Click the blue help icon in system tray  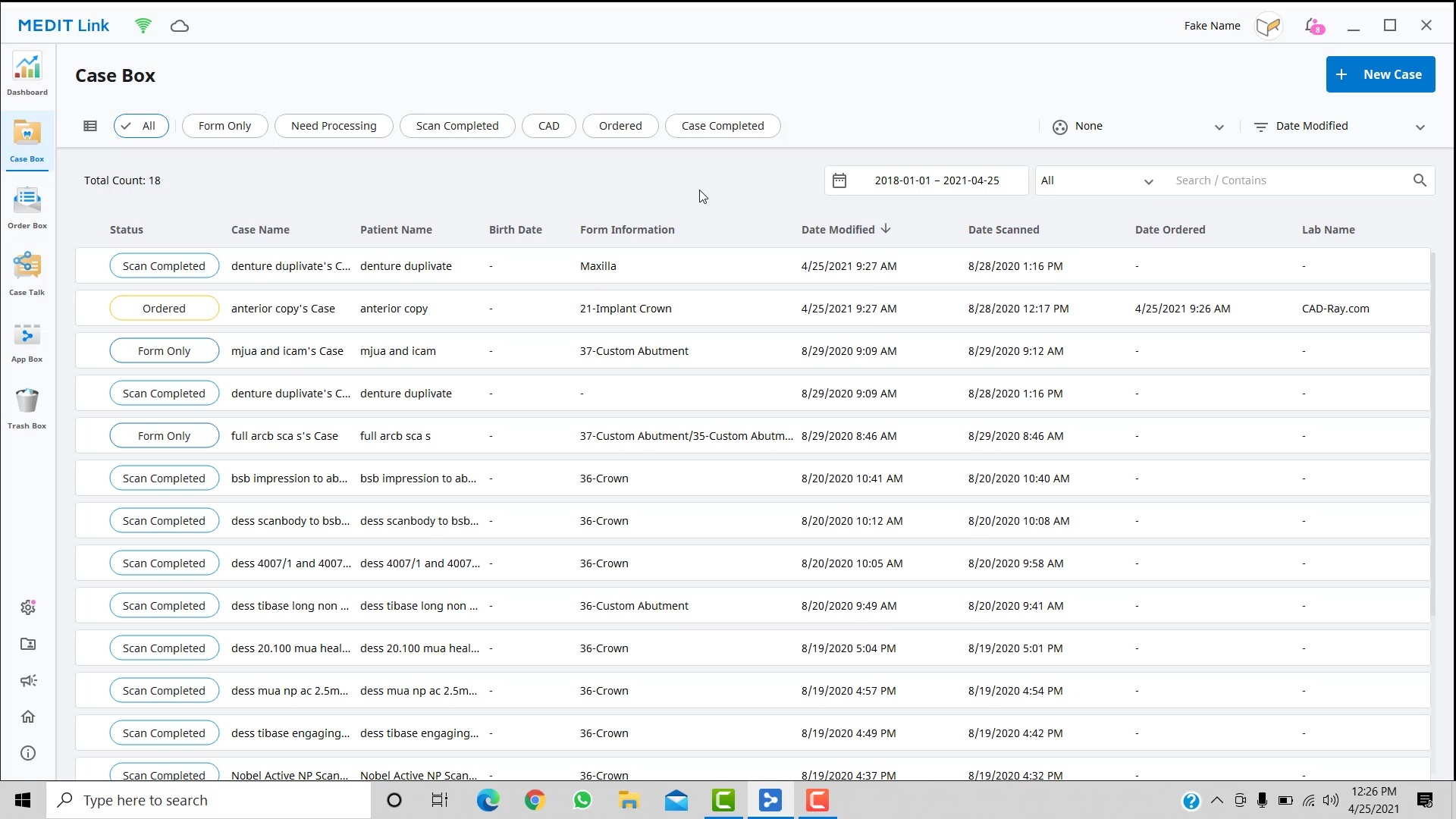[1191, 801]
